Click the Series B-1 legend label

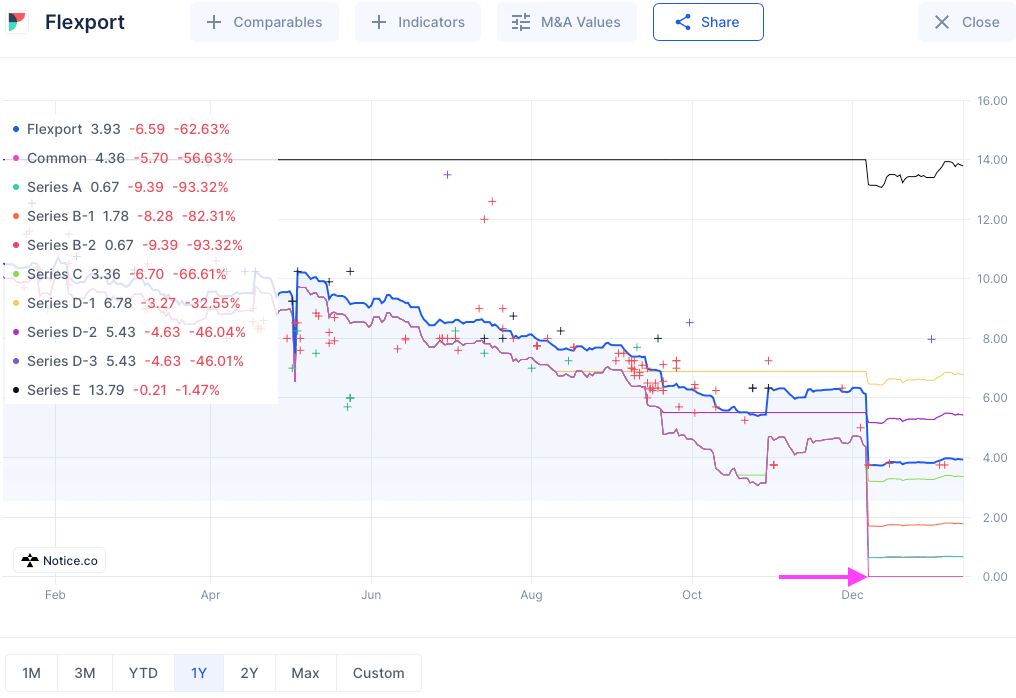pyautogui.click(x=60, y=216)
